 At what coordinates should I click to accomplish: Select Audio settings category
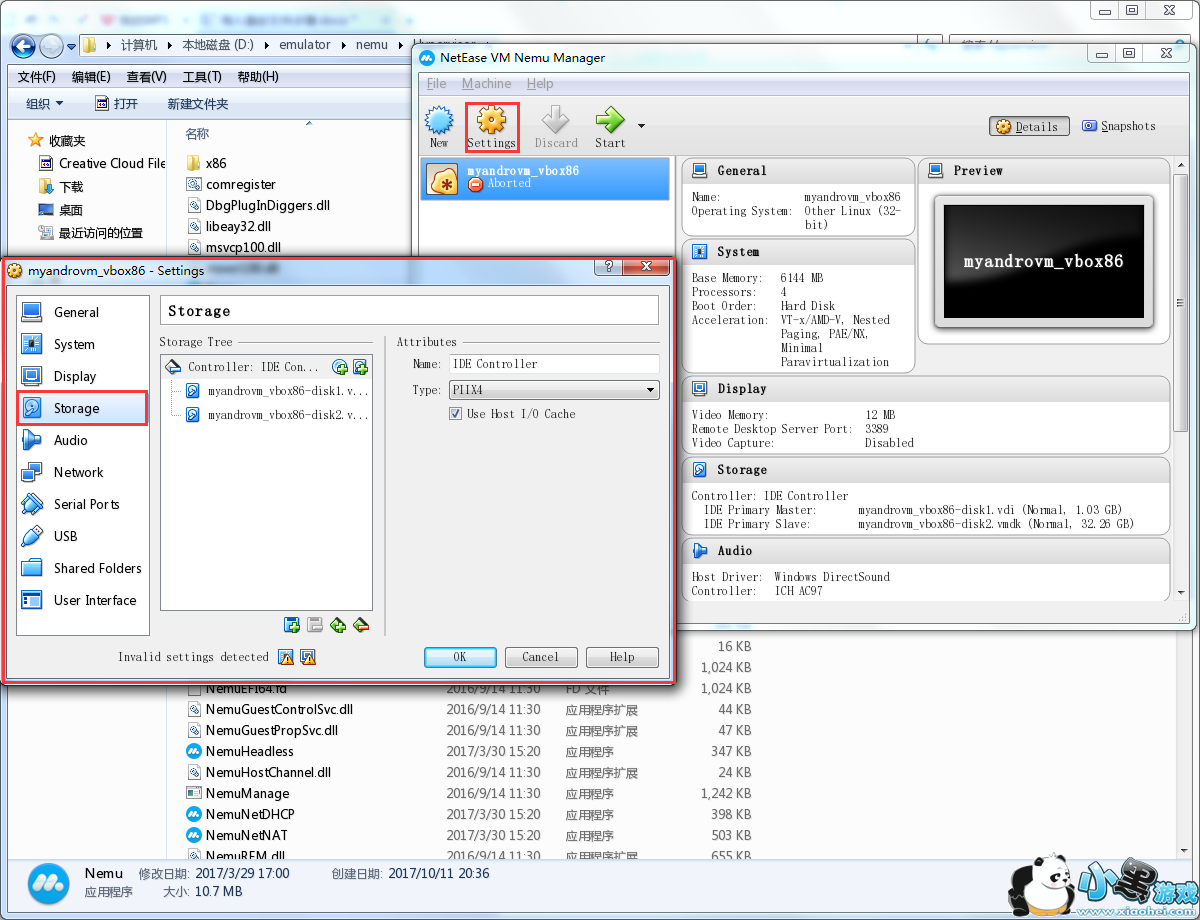click(83, 440)
